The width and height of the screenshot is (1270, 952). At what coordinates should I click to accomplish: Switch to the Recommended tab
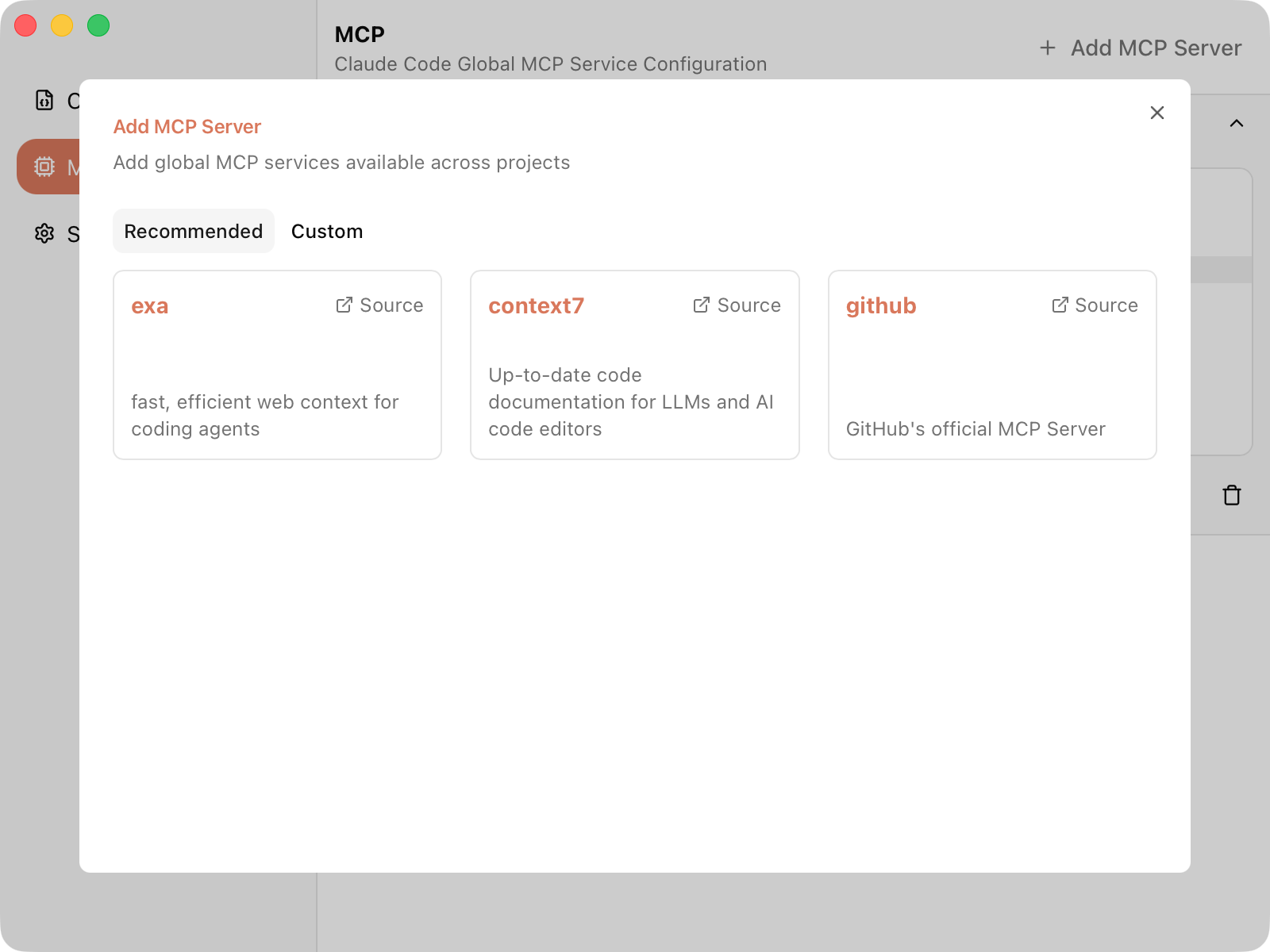tap(193, 232)
